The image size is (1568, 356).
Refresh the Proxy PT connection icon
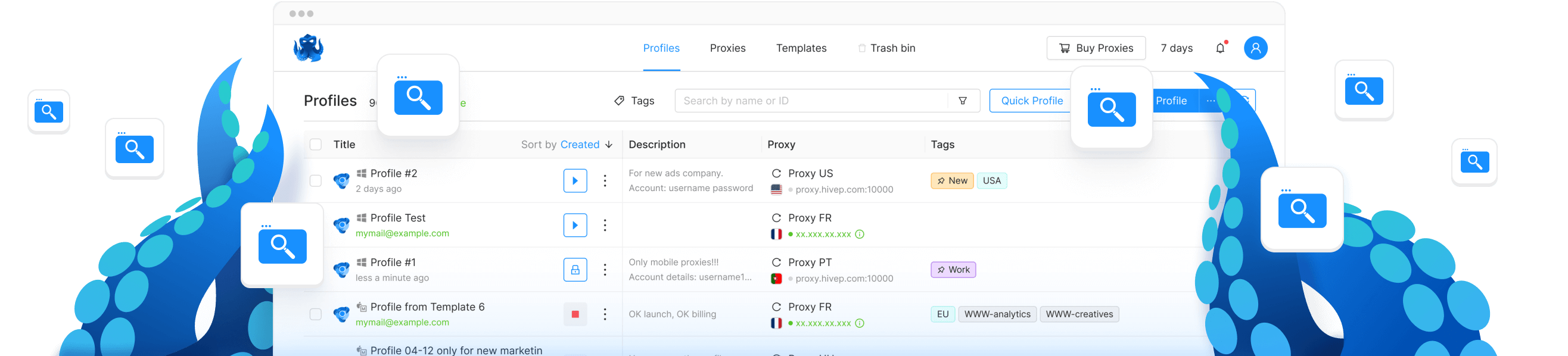(x=776, y=263)
